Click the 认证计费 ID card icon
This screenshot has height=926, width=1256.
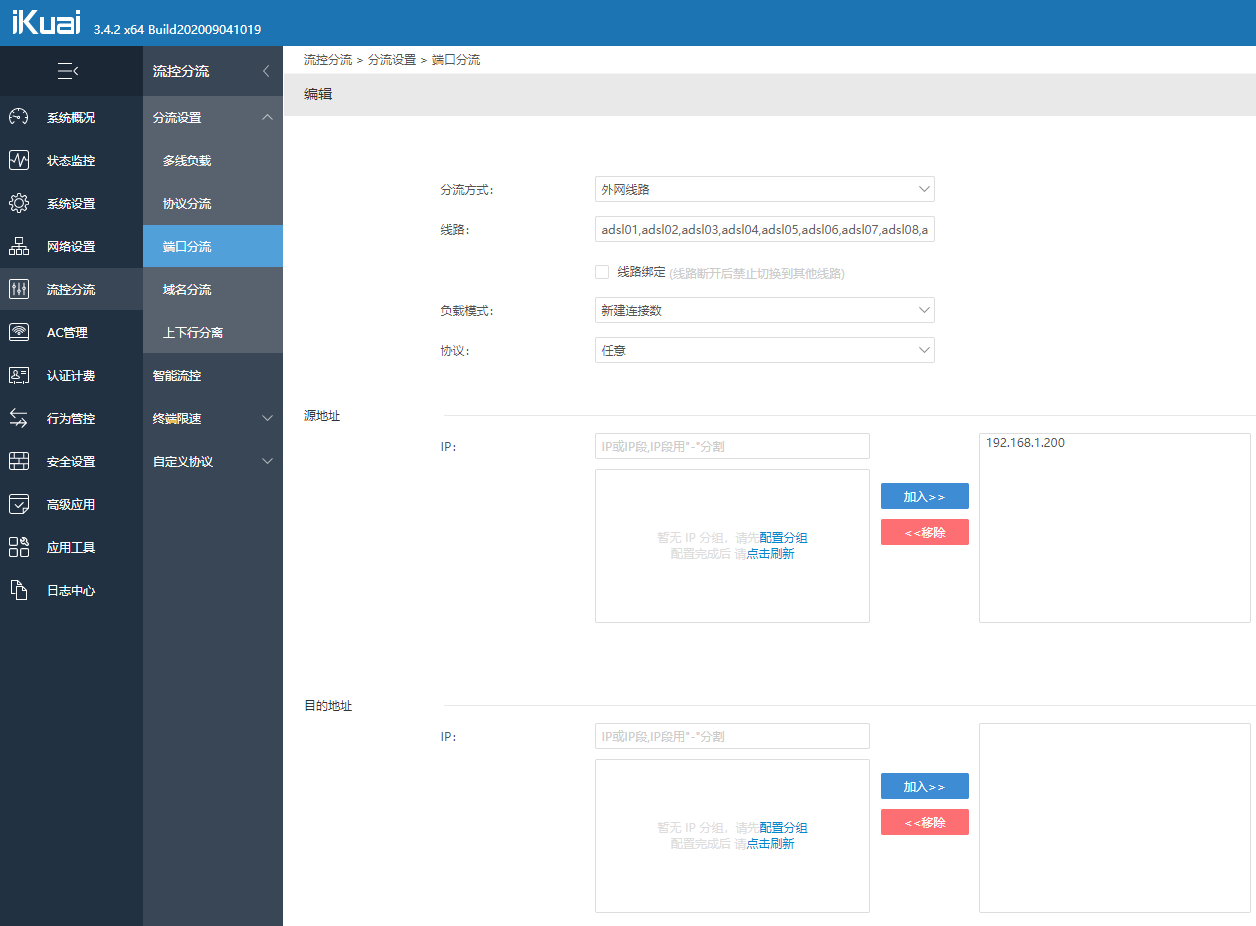19,375
